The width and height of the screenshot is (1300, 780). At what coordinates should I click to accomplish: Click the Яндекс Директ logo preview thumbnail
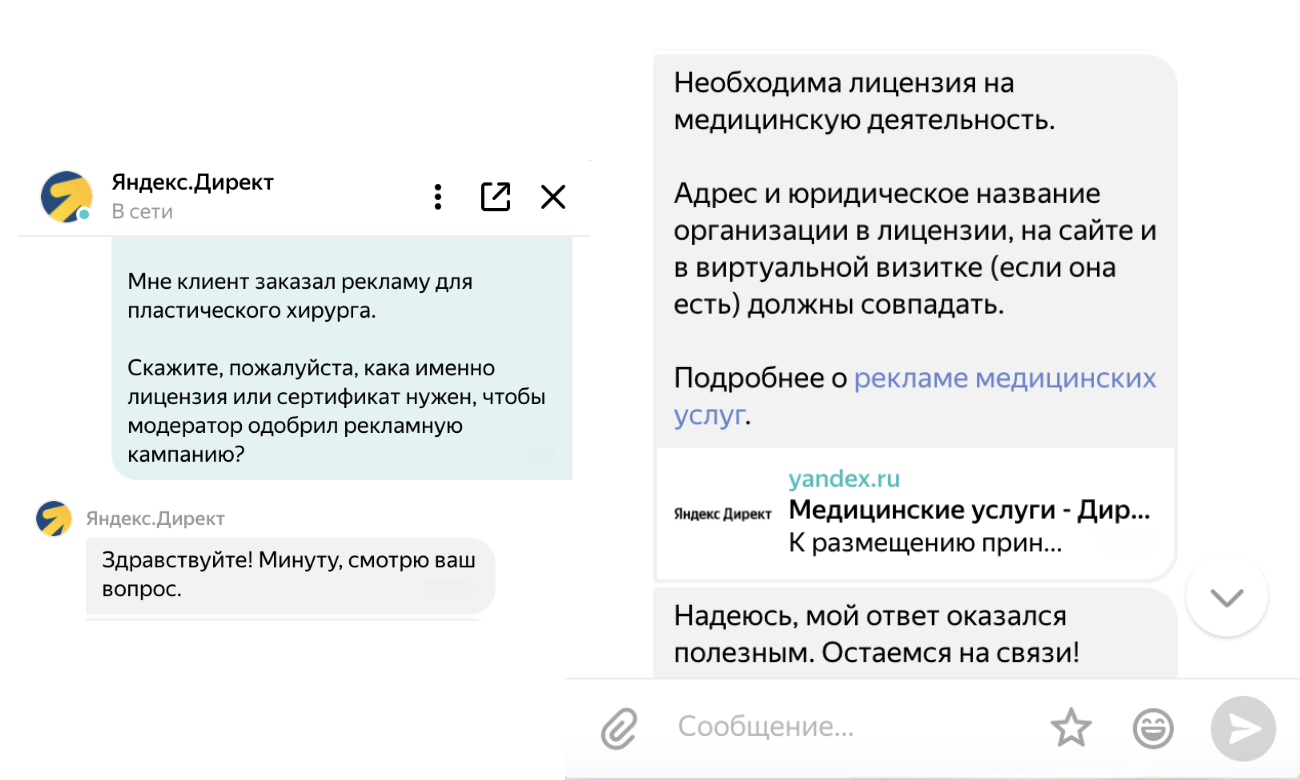(x=722, y=513)
